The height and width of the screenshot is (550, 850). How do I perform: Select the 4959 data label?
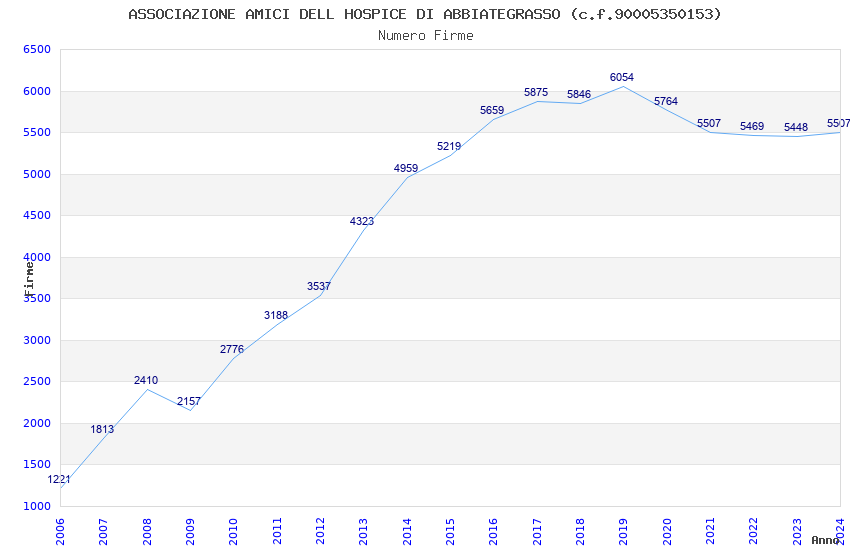pos(405,169)
